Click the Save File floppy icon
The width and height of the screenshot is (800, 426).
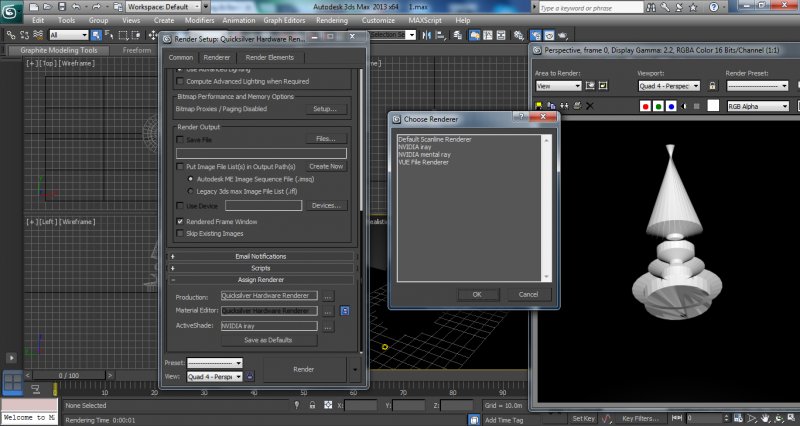pos(62,7)
